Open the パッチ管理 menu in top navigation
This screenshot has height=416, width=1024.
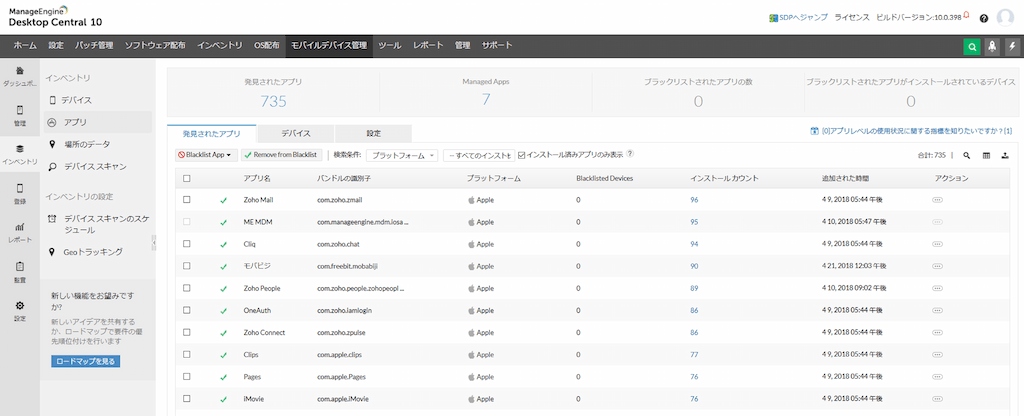(x=92, y=46)
